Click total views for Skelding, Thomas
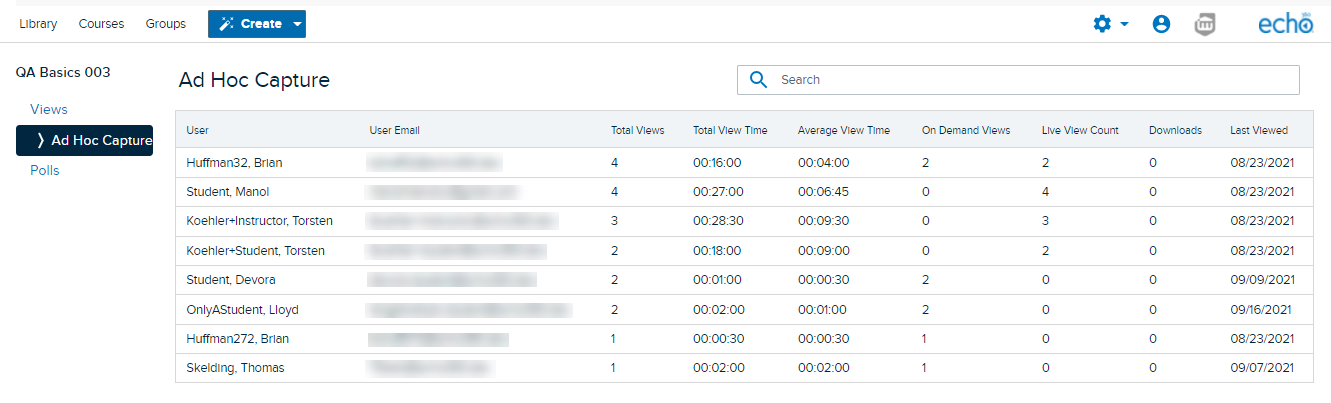The height and width of the screenshot is (403, 1331). 614,368
